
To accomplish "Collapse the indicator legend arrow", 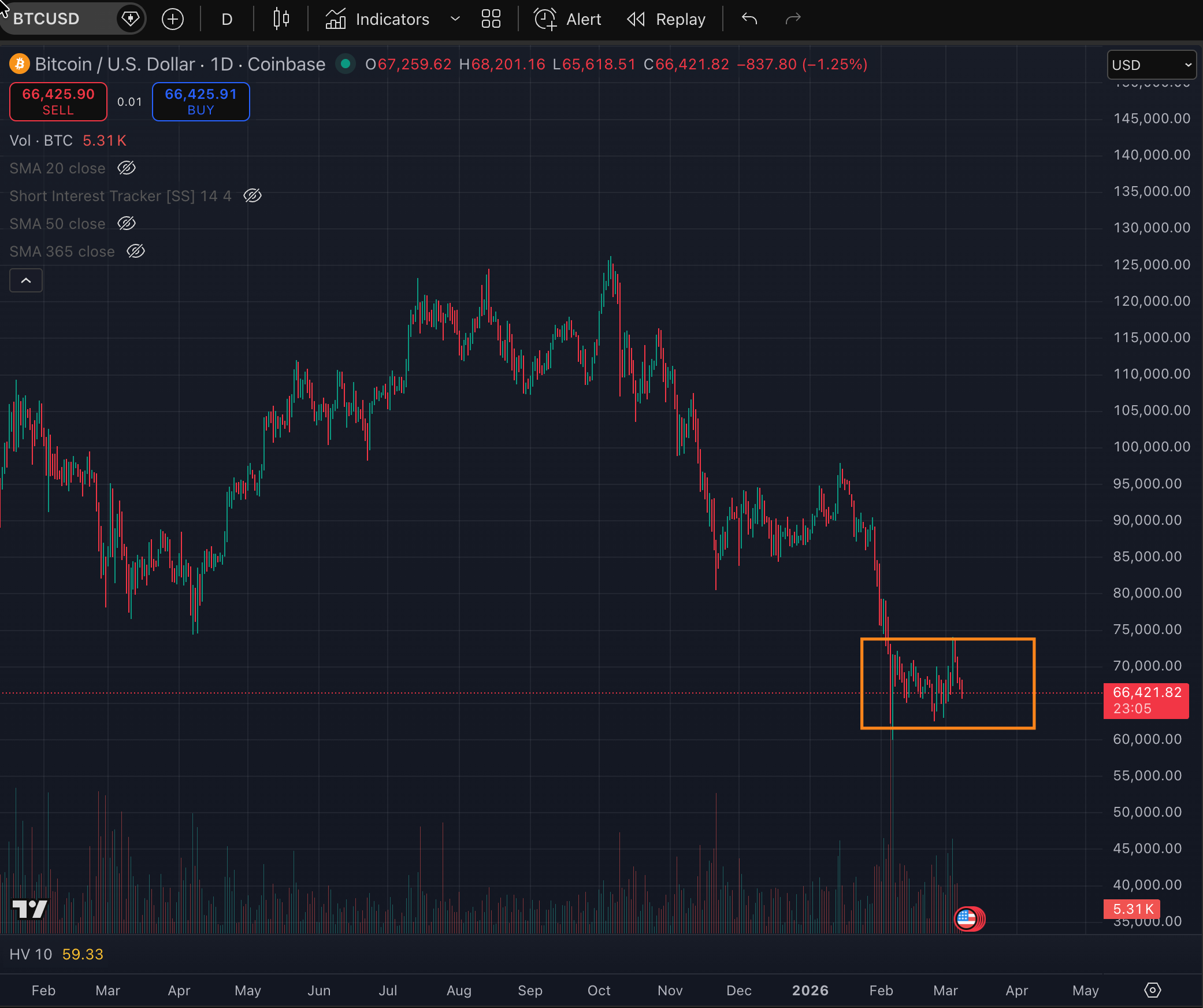I will point(26,280).
